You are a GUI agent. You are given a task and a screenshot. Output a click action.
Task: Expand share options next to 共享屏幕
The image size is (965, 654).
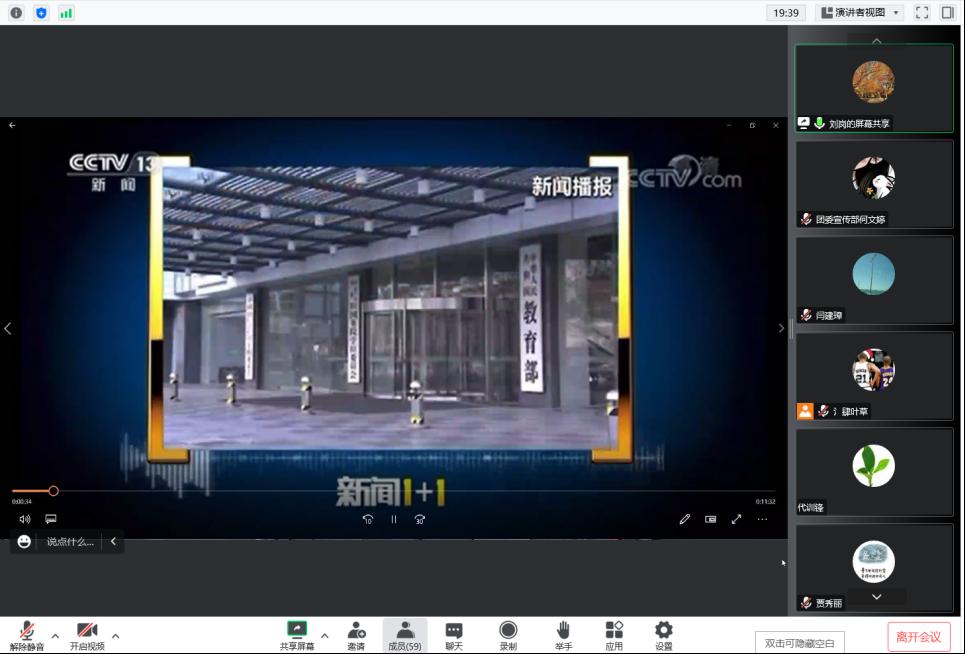click(x=325, y=636)
